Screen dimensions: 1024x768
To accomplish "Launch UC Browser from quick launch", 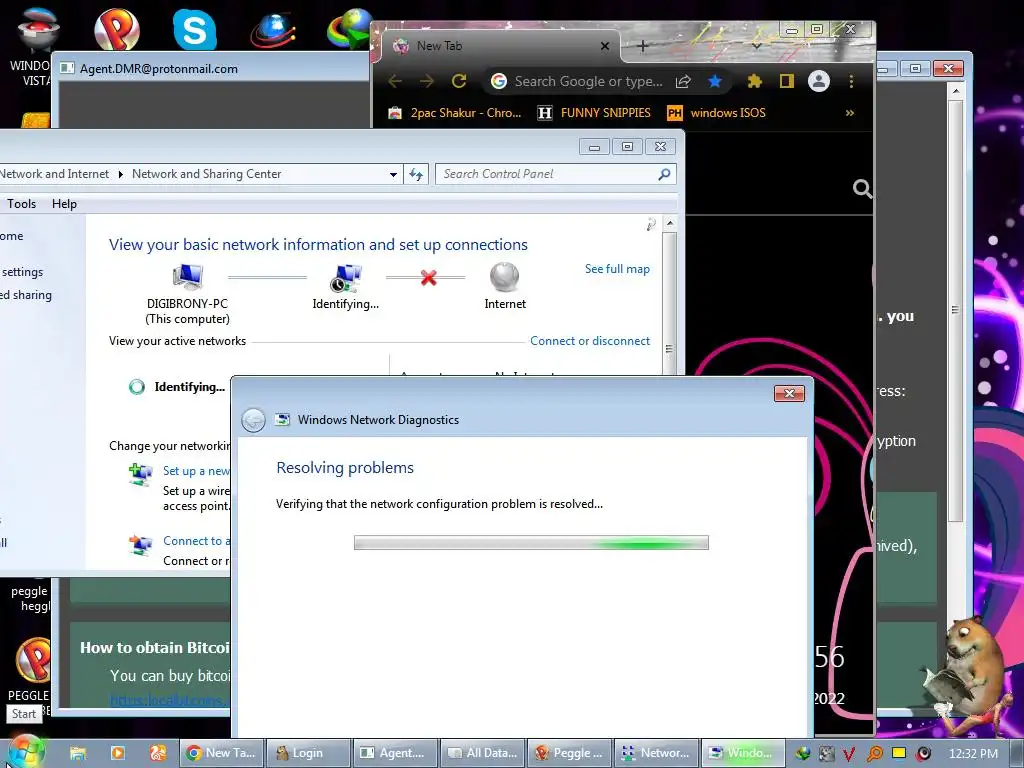I will [157, 753].
